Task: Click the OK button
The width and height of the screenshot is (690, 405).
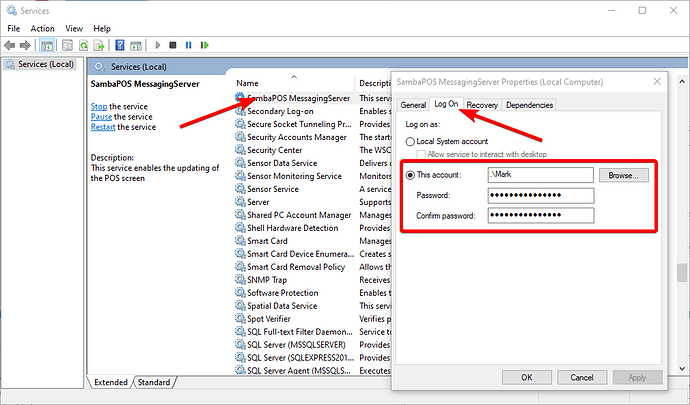Action: pos(527,377)
